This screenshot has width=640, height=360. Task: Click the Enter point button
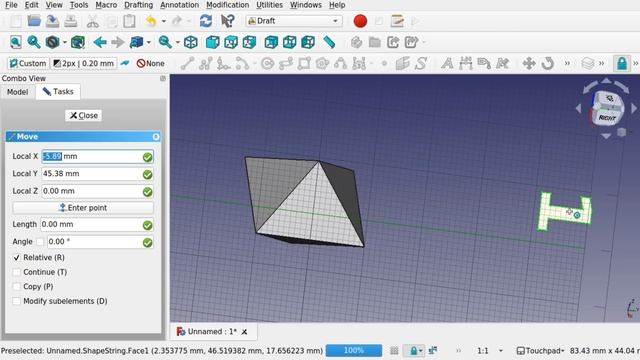click(x=83, y=208)
